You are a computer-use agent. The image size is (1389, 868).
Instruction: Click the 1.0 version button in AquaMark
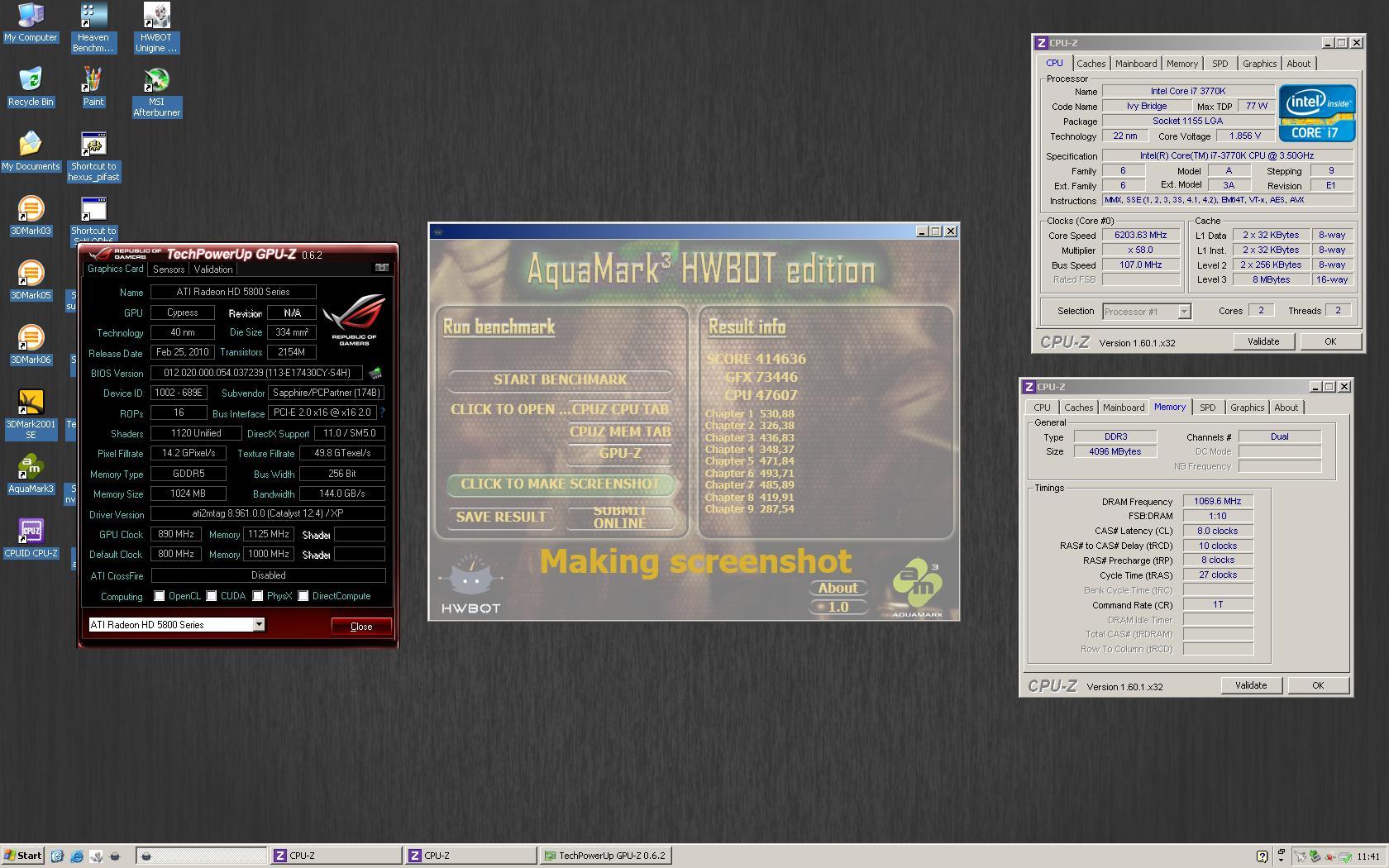[x=838, y=607]
